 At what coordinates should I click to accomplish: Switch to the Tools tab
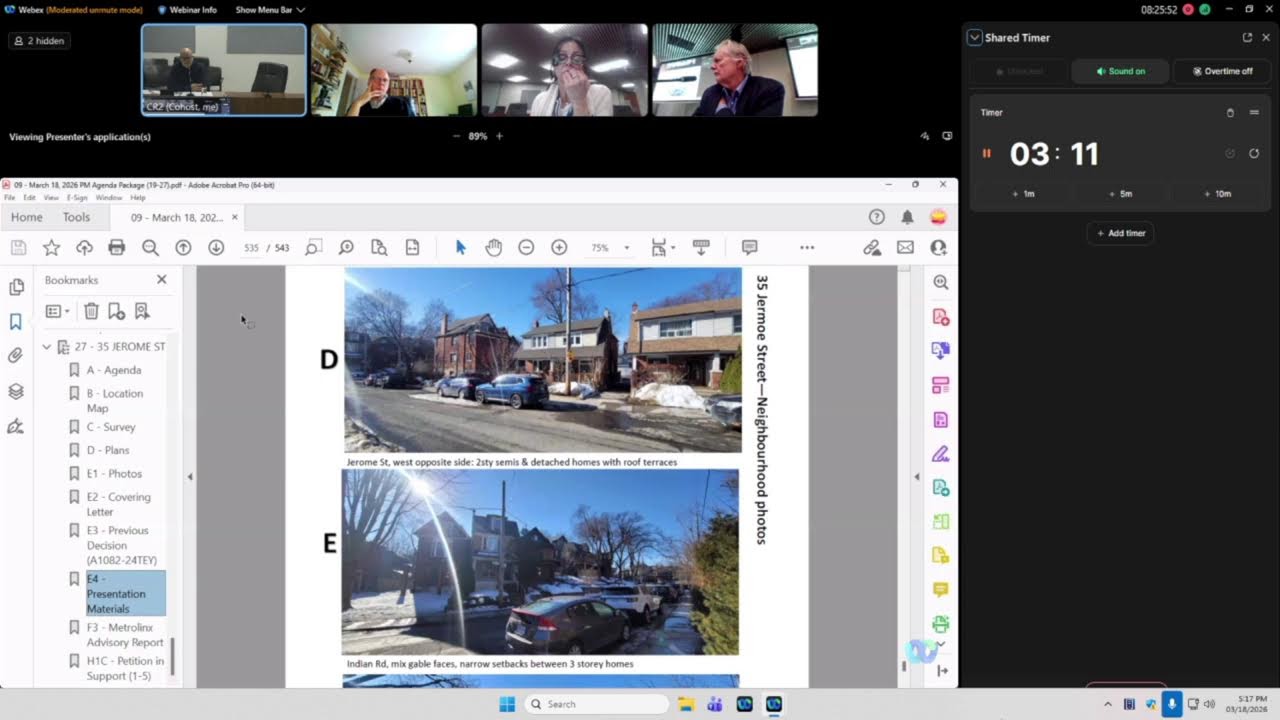(x=76, y=217)
